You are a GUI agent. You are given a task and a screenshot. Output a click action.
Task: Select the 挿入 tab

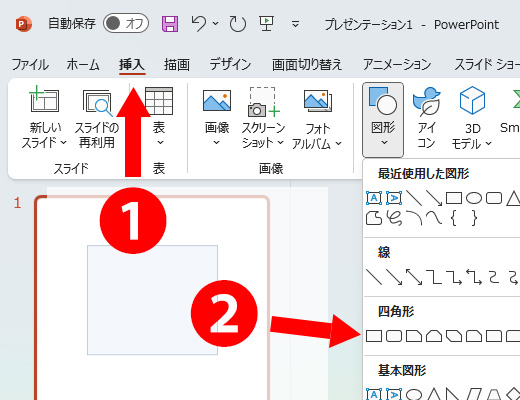point(132,64)
